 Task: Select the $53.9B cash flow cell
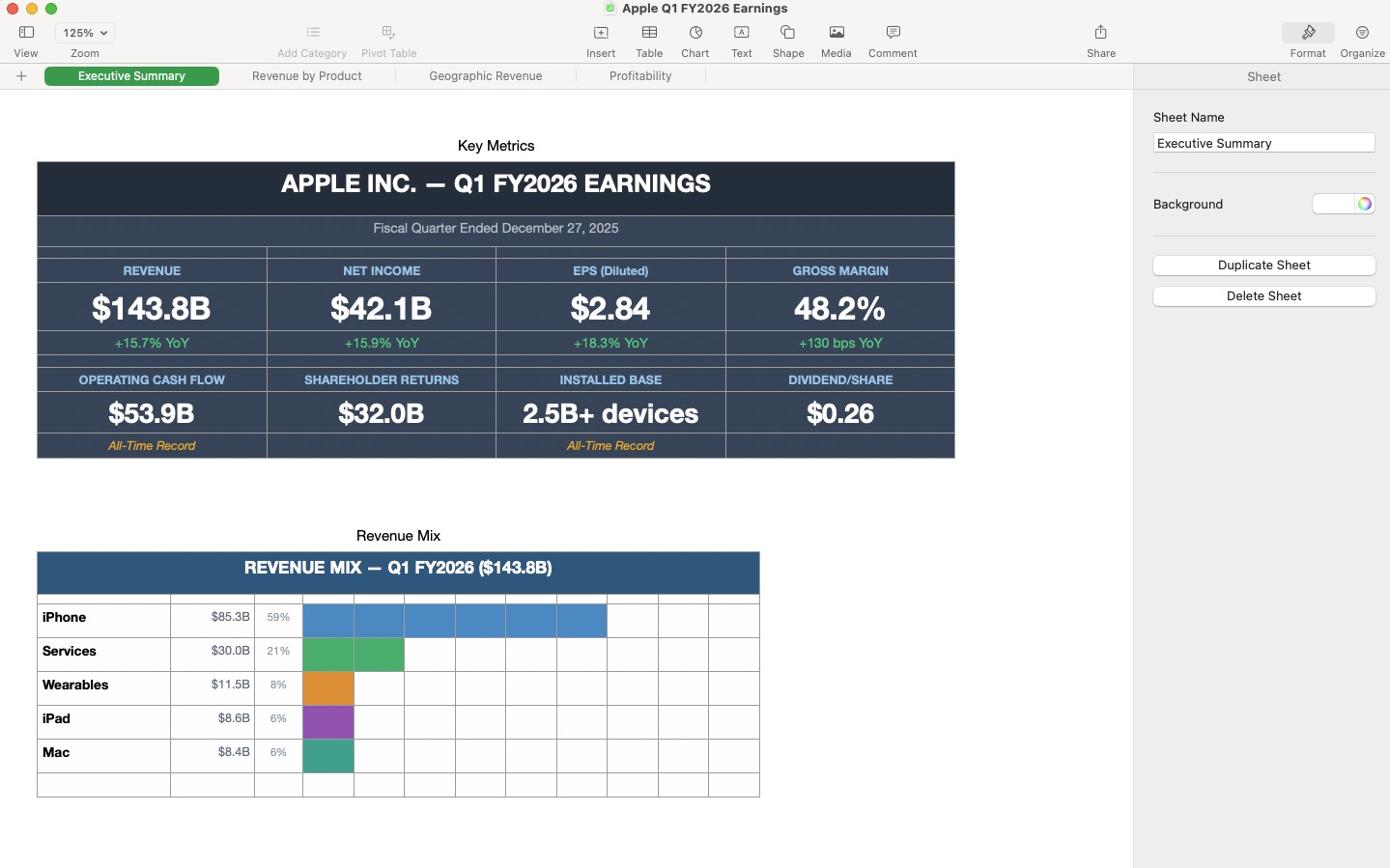(152, 413)
